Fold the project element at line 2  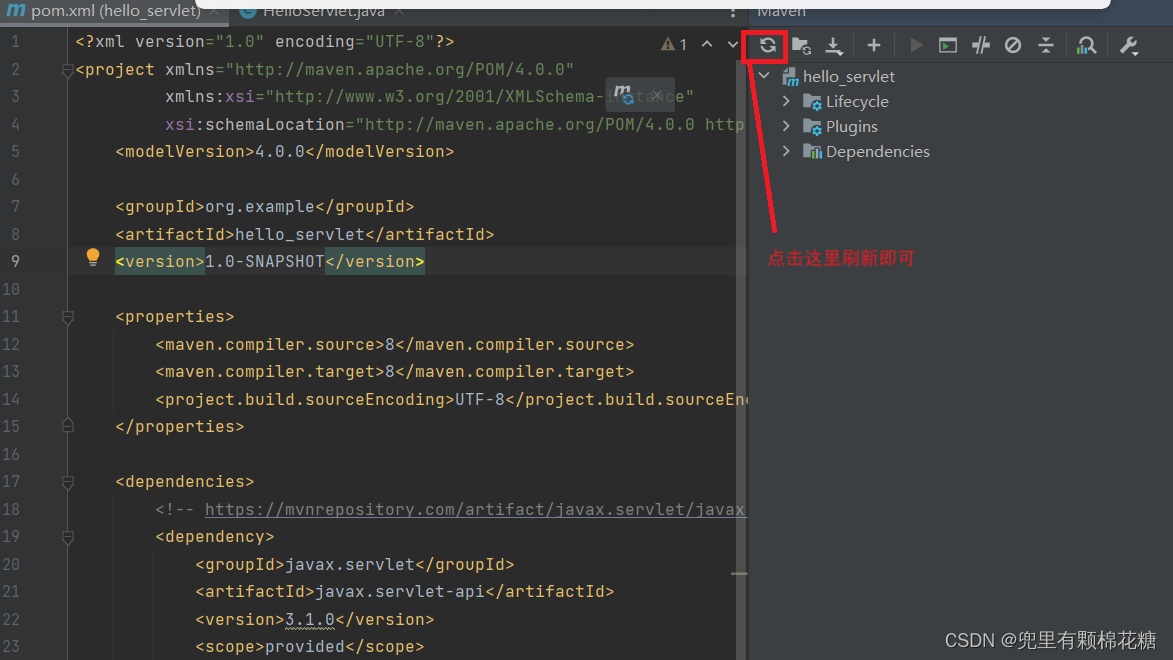(x=67, y=70)
